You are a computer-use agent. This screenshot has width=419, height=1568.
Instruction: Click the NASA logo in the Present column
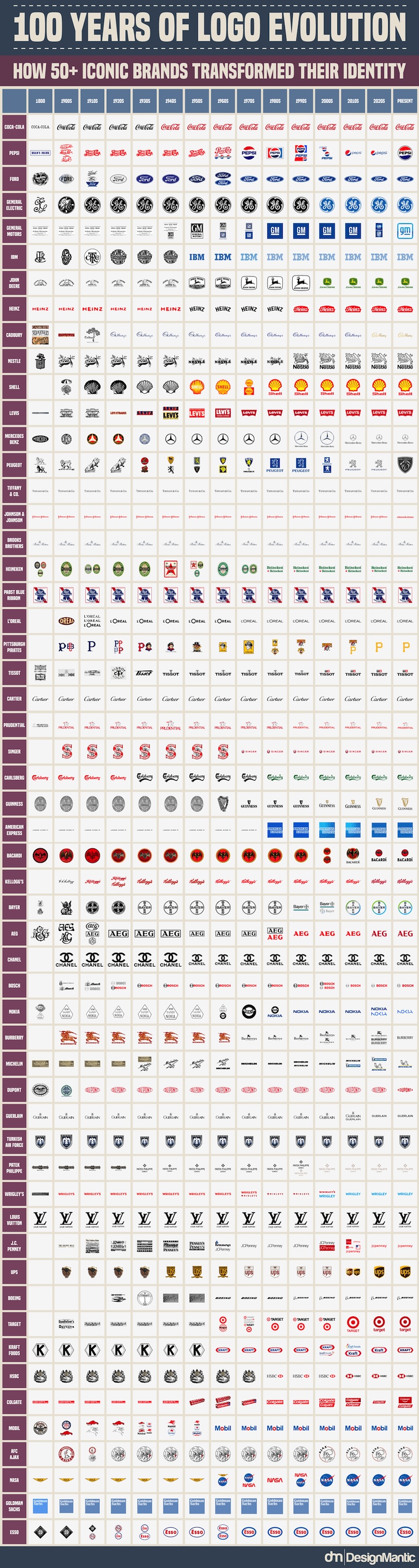(x=405, y=1480)
